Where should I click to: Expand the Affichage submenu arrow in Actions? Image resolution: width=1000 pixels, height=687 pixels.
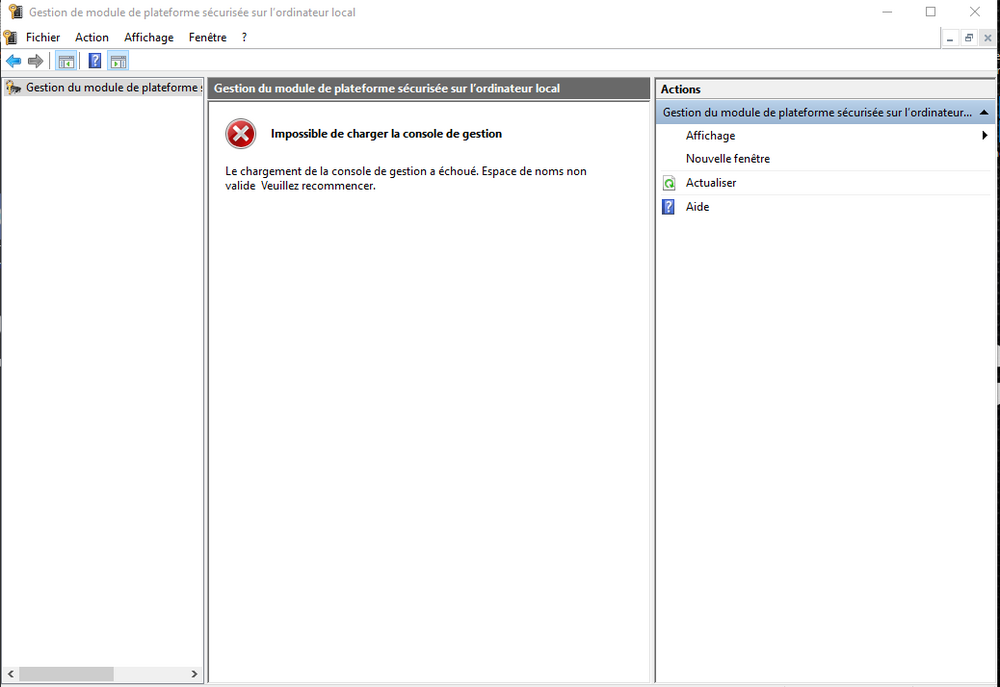coord(985,136)
